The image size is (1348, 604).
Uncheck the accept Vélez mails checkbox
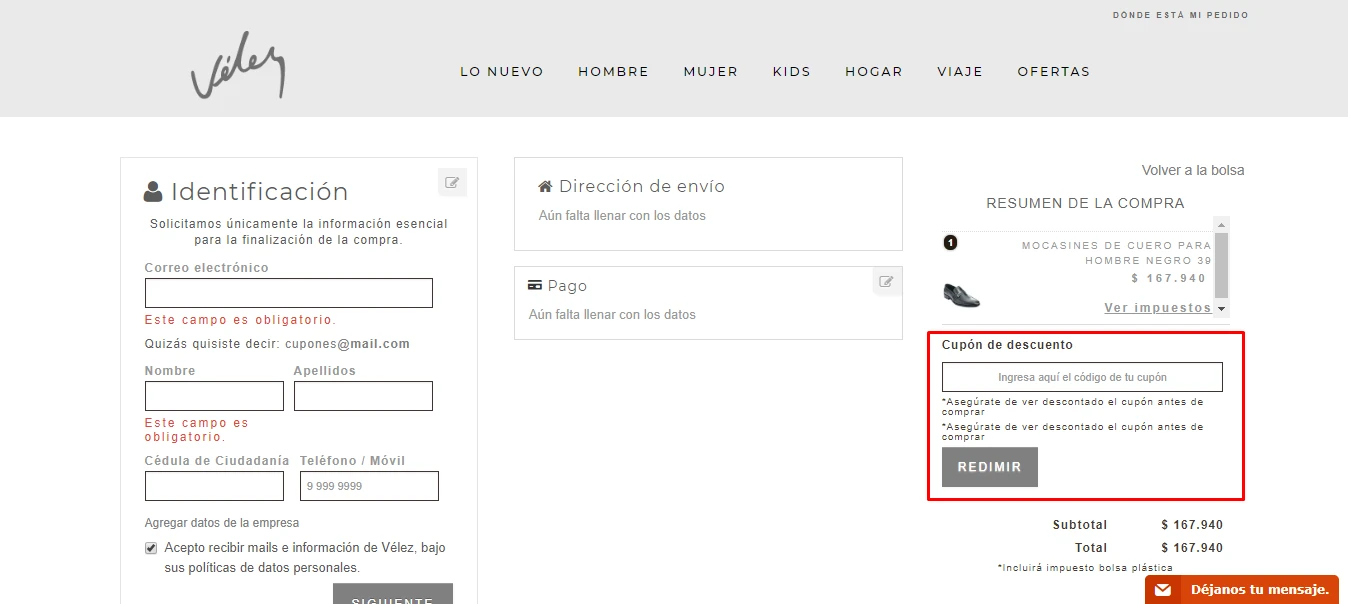tap(151, 548)
